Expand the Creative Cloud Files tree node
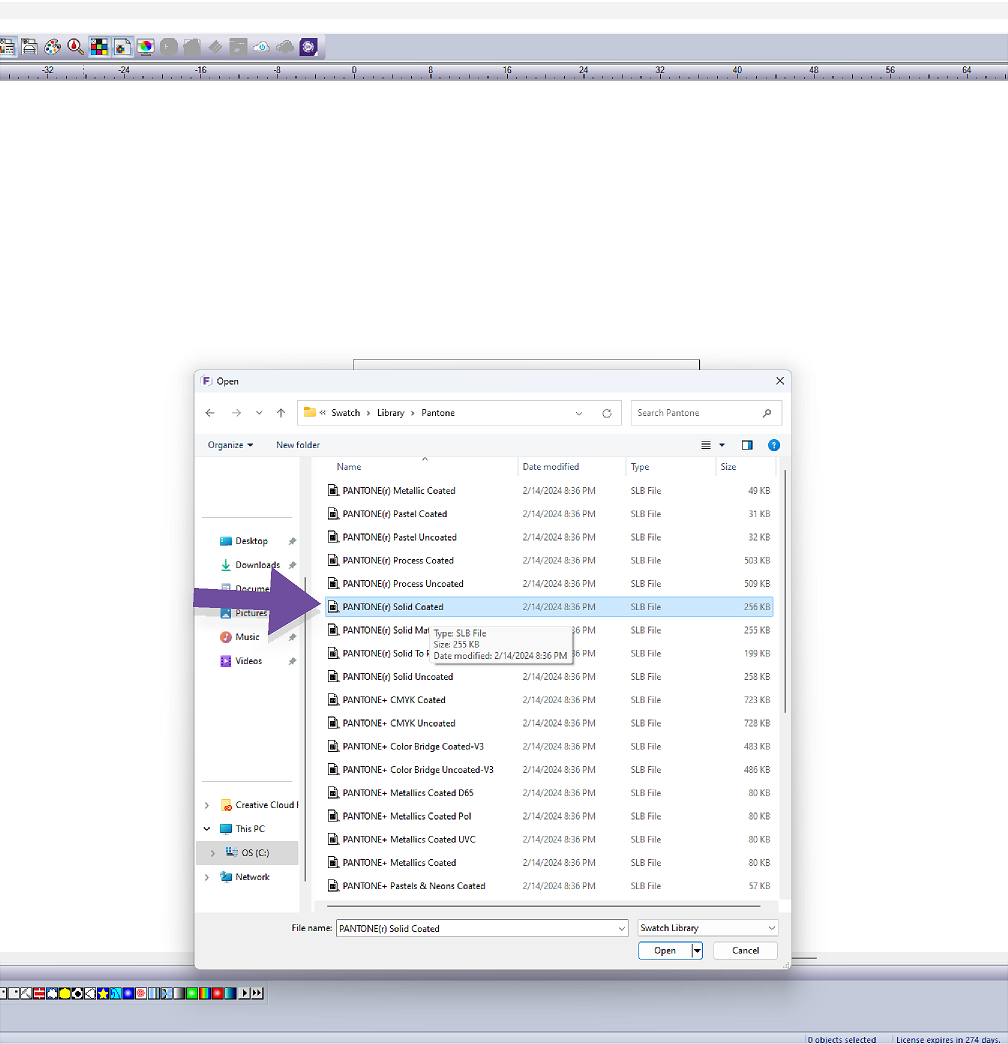The width and height of the screenshot is (1008, 1044). click(206, 805)
